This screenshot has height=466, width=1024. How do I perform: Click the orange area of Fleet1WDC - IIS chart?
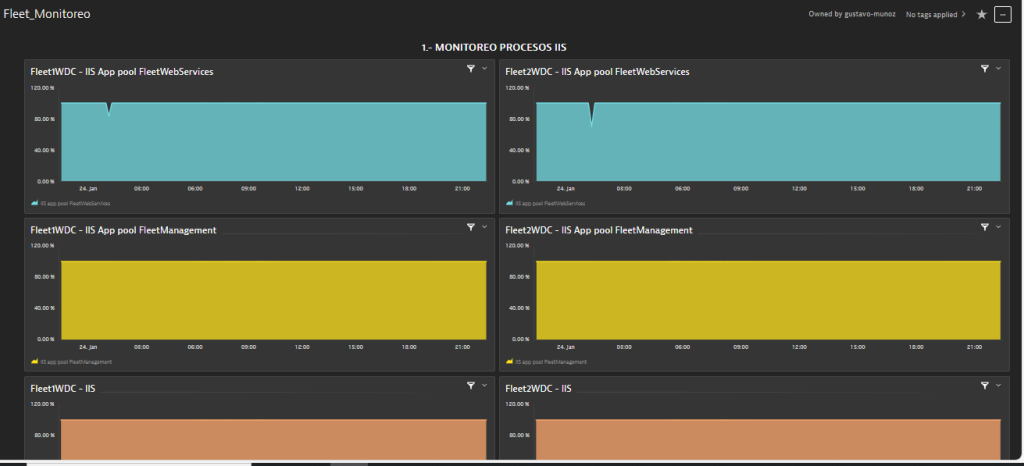click(x=274, y=439)
